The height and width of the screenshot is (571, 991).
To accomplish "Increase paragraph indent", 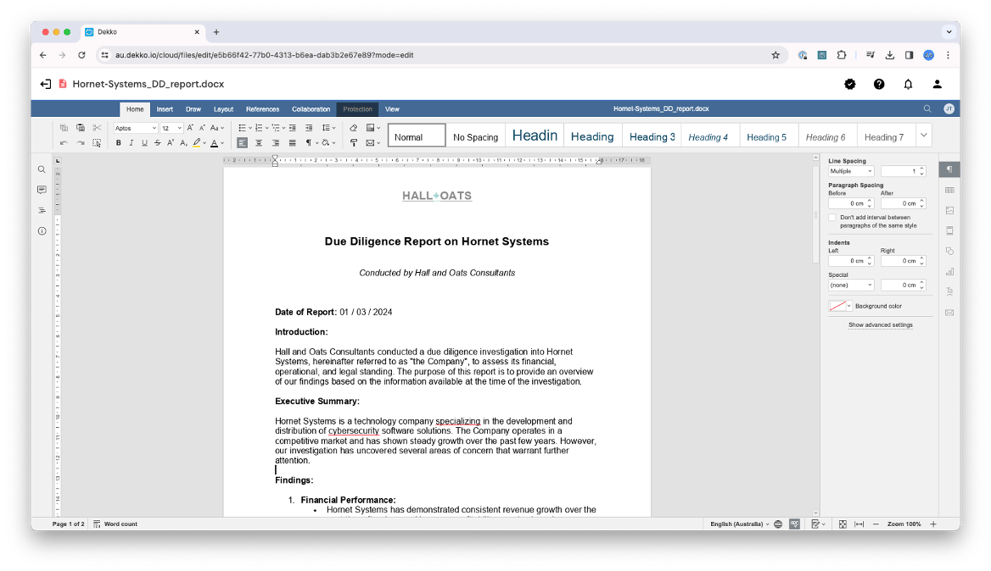I will pyautogui.click(x=308, y=128).
